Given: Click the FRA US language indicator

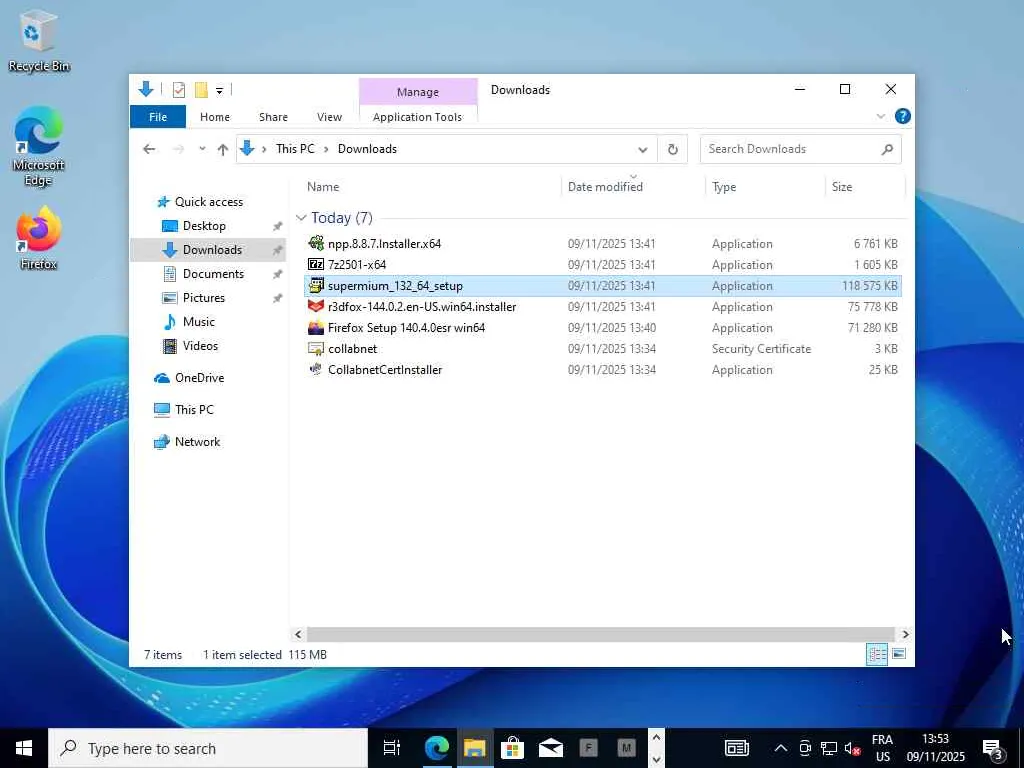Looking at the screenshot, I should (x=882, y=748).
